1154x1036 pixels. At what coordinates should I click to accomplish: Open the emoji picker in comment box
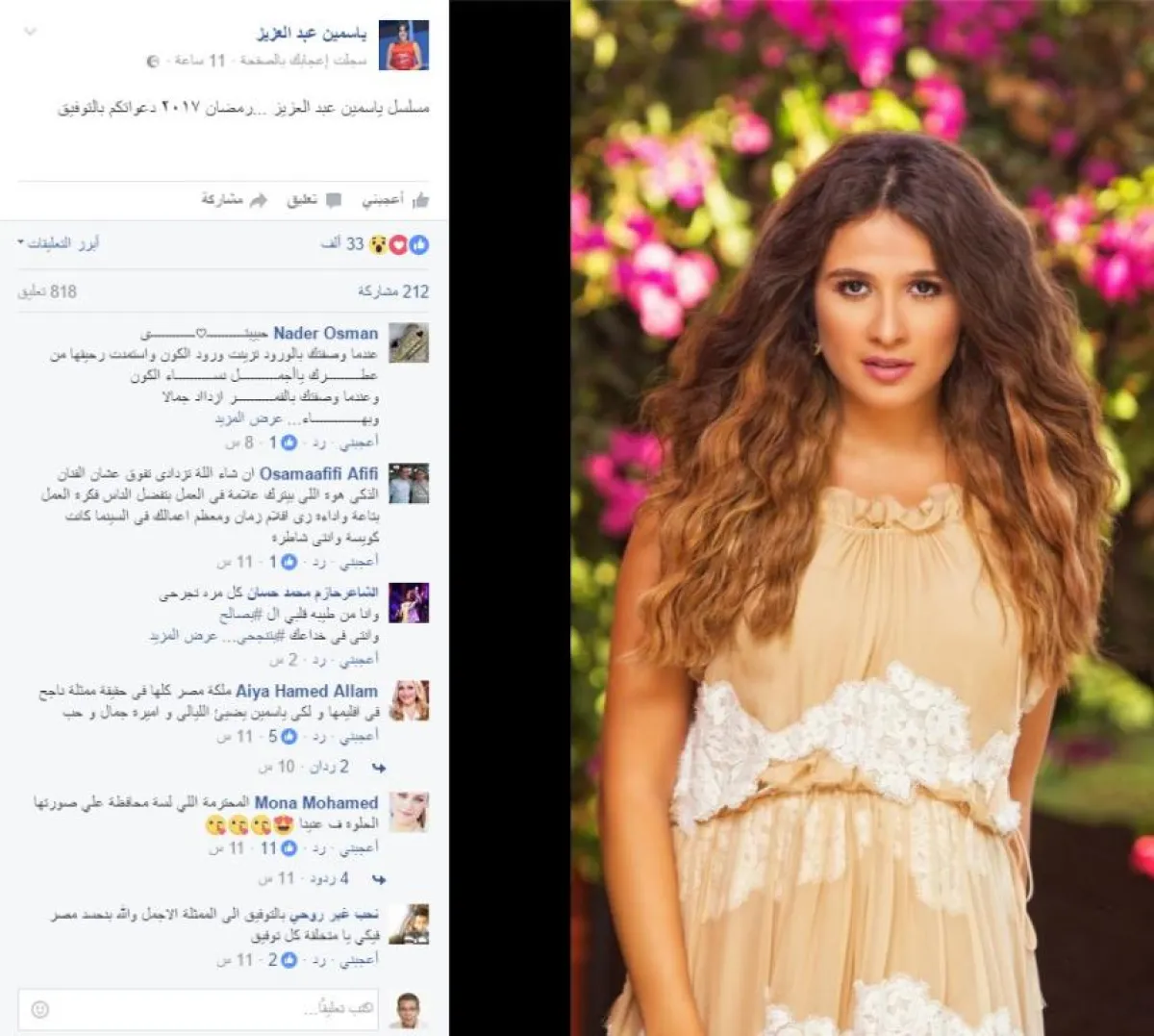[x=39, y=1009]
